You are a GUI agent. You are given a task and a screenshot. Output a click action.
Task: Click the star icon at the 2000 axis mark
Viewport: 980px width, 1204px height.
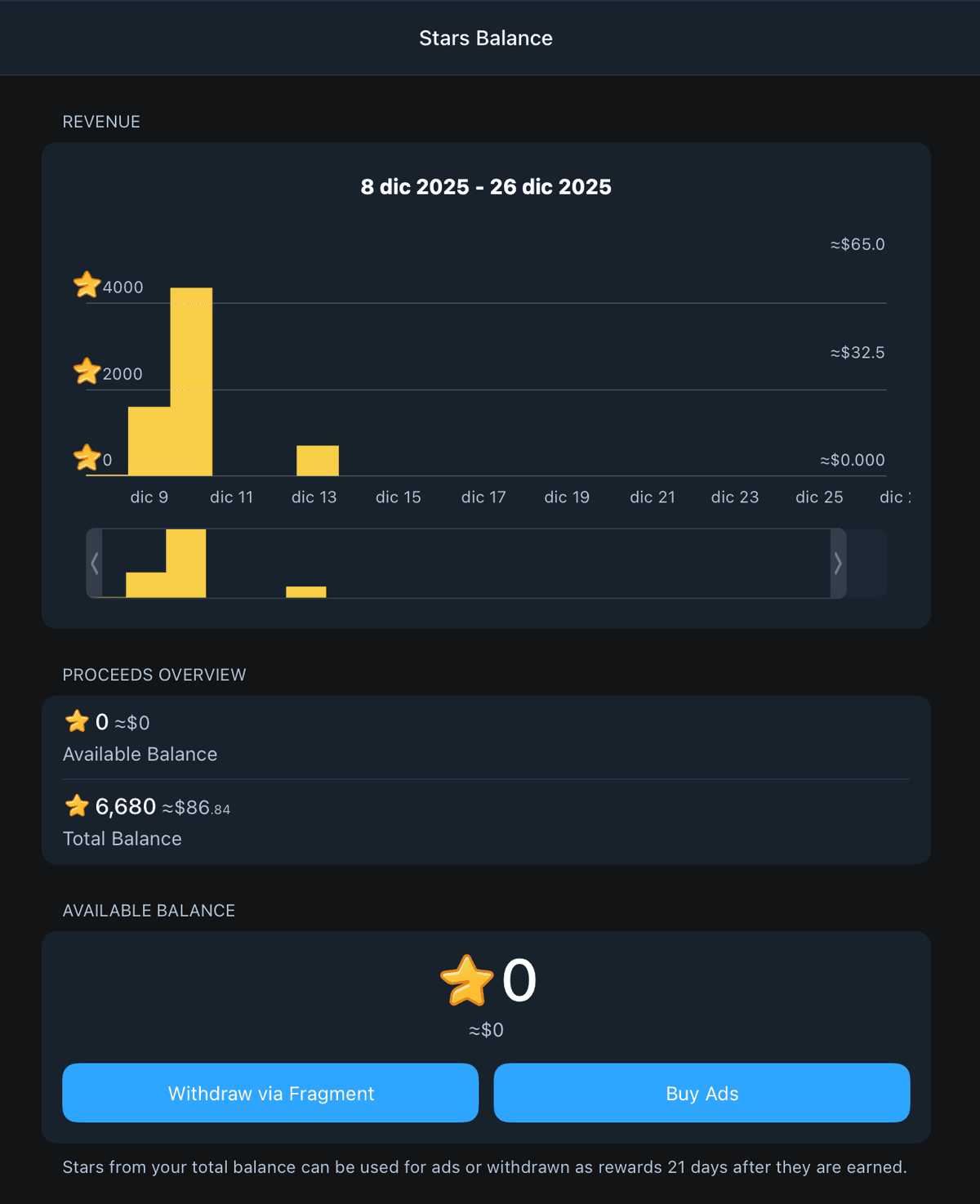click(x=85, y=372)
